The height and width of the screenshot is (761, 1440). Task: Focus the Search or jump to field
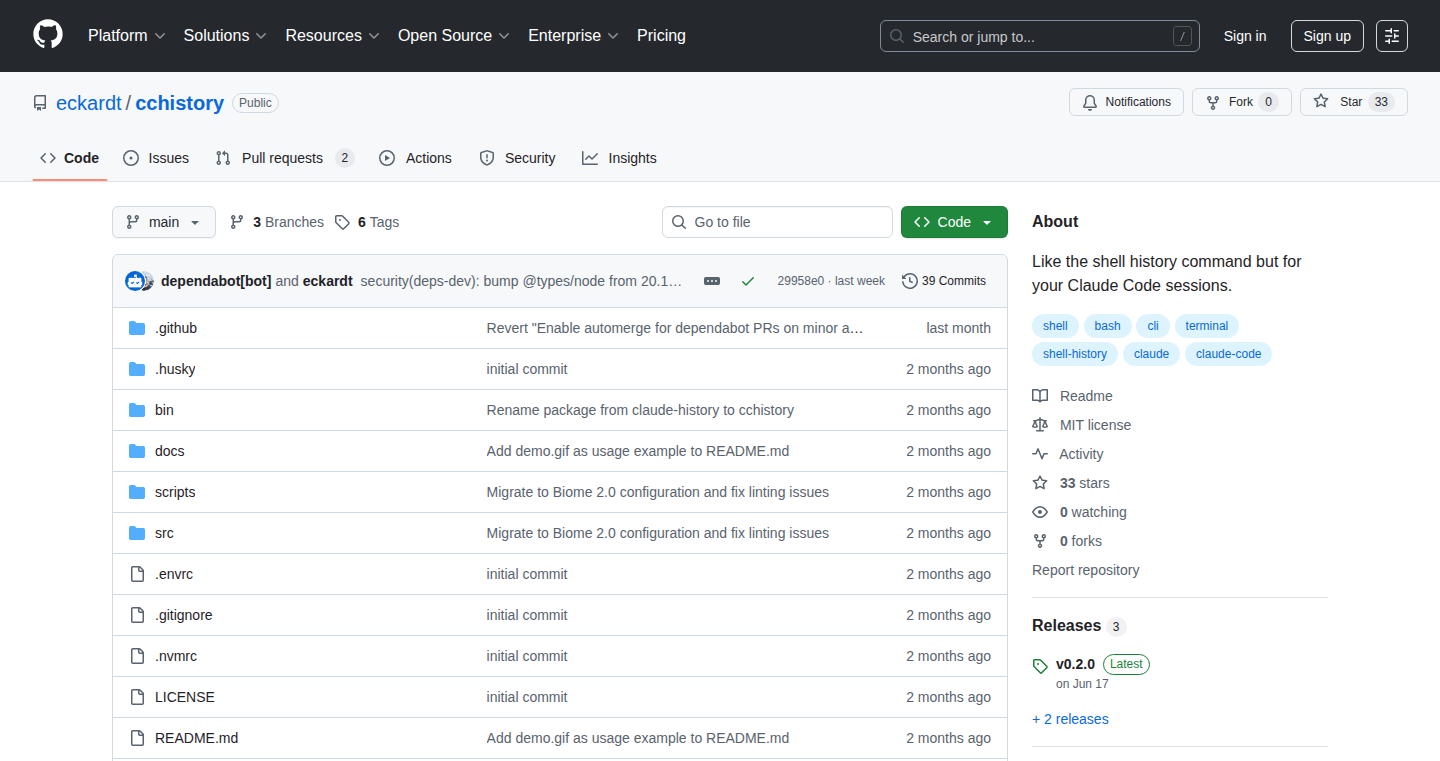(x=1039, y=36)
